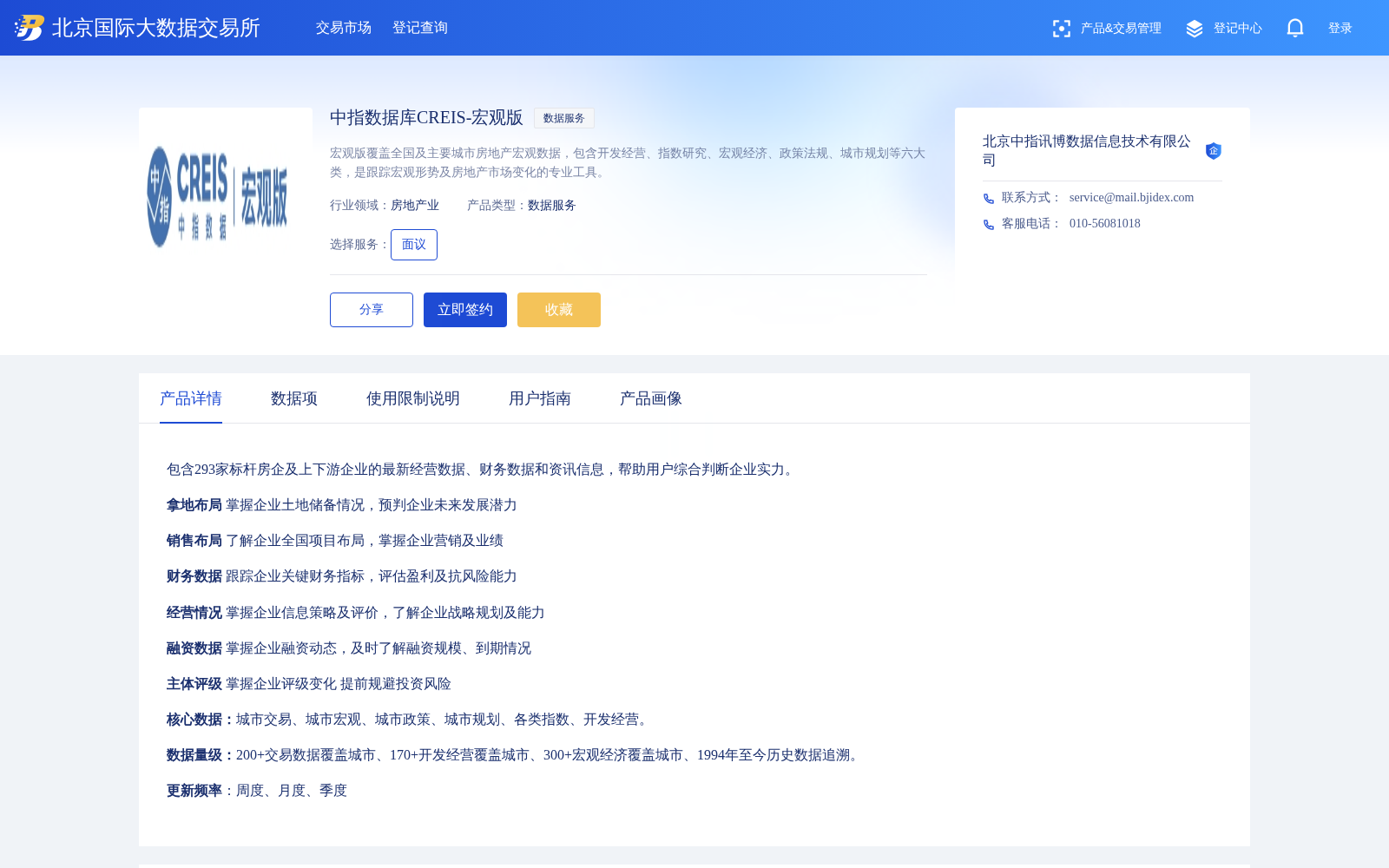
Task: Click the Beijing International Data Exchange logo icon
Action: click(x=30, y=28)
